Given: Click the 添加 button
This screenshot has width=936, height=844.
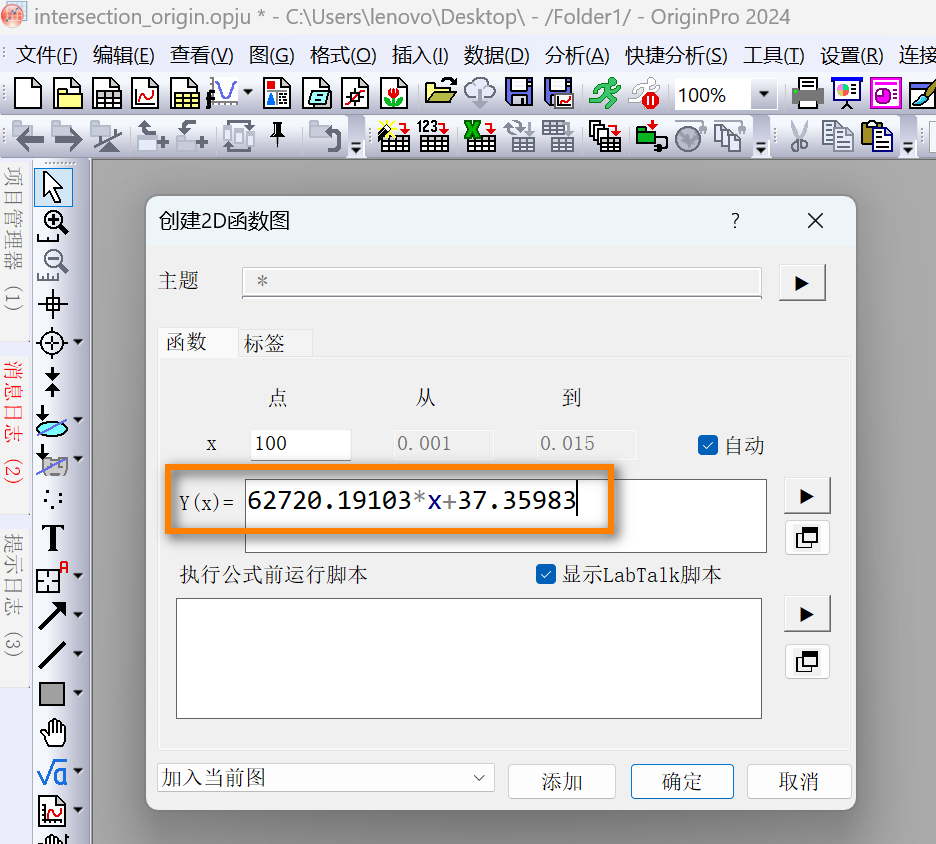Looking at the screenshot, I should click(x=561, y=782).
